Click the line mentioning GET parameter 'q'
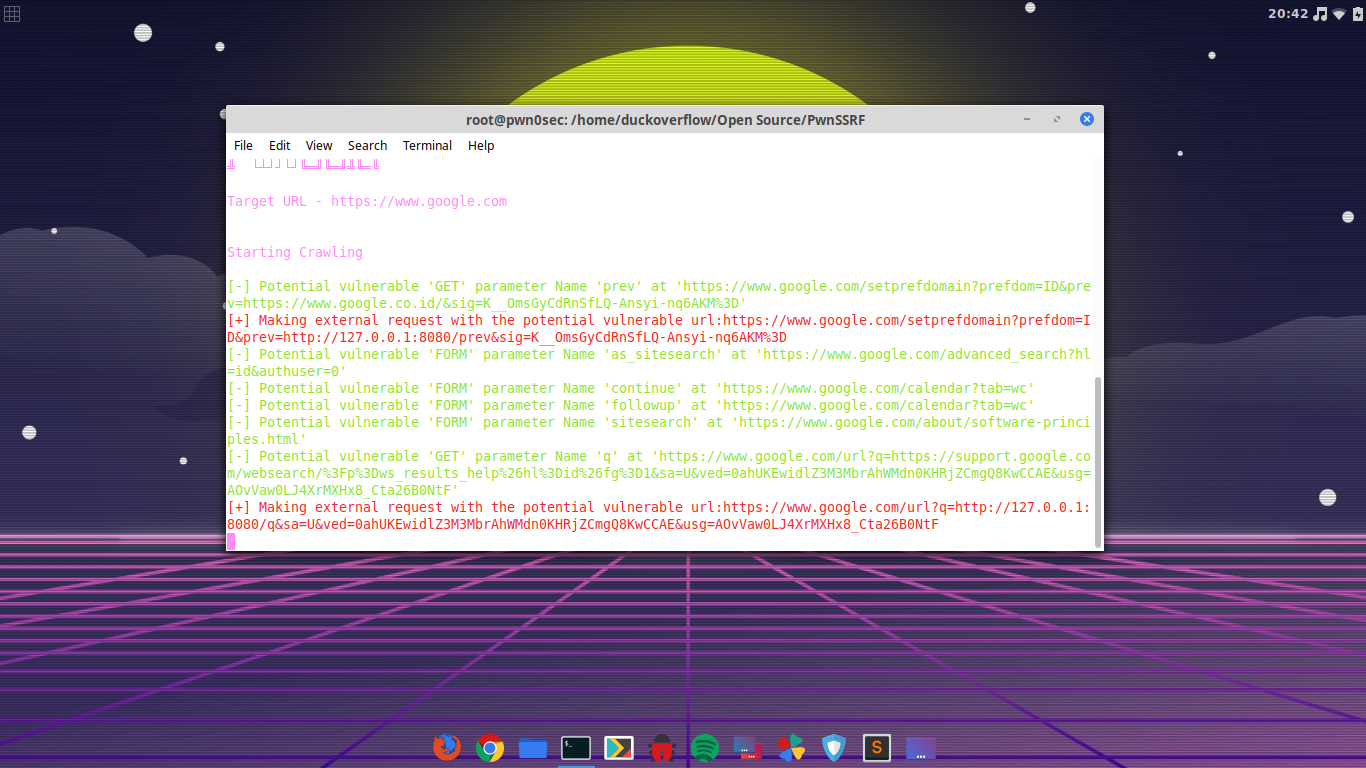This screenshot has width=1366, height=768. tap(659, 473)
